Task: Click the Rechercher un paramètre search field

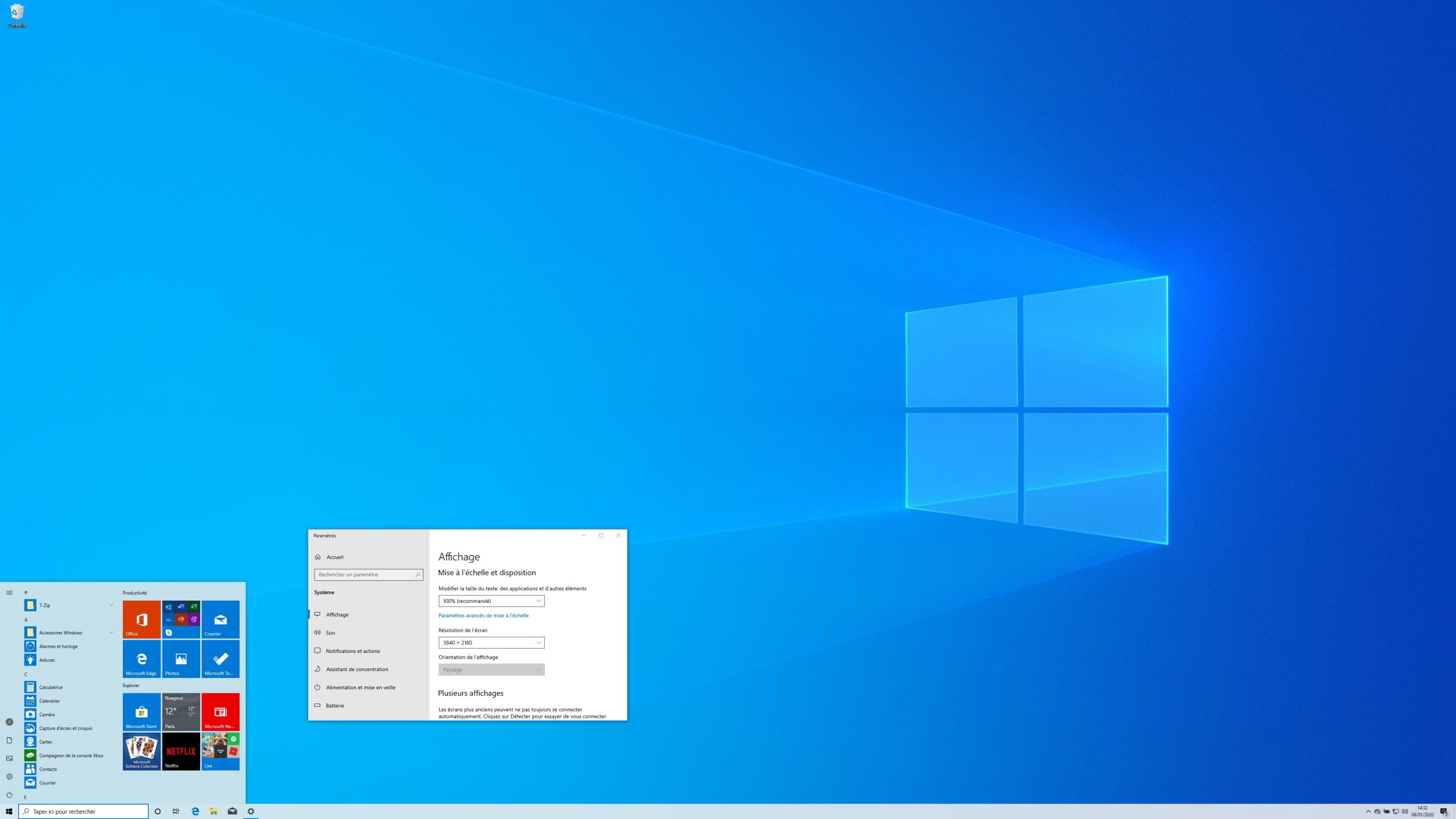Action: pyautogui.click(x=369, y=574)
